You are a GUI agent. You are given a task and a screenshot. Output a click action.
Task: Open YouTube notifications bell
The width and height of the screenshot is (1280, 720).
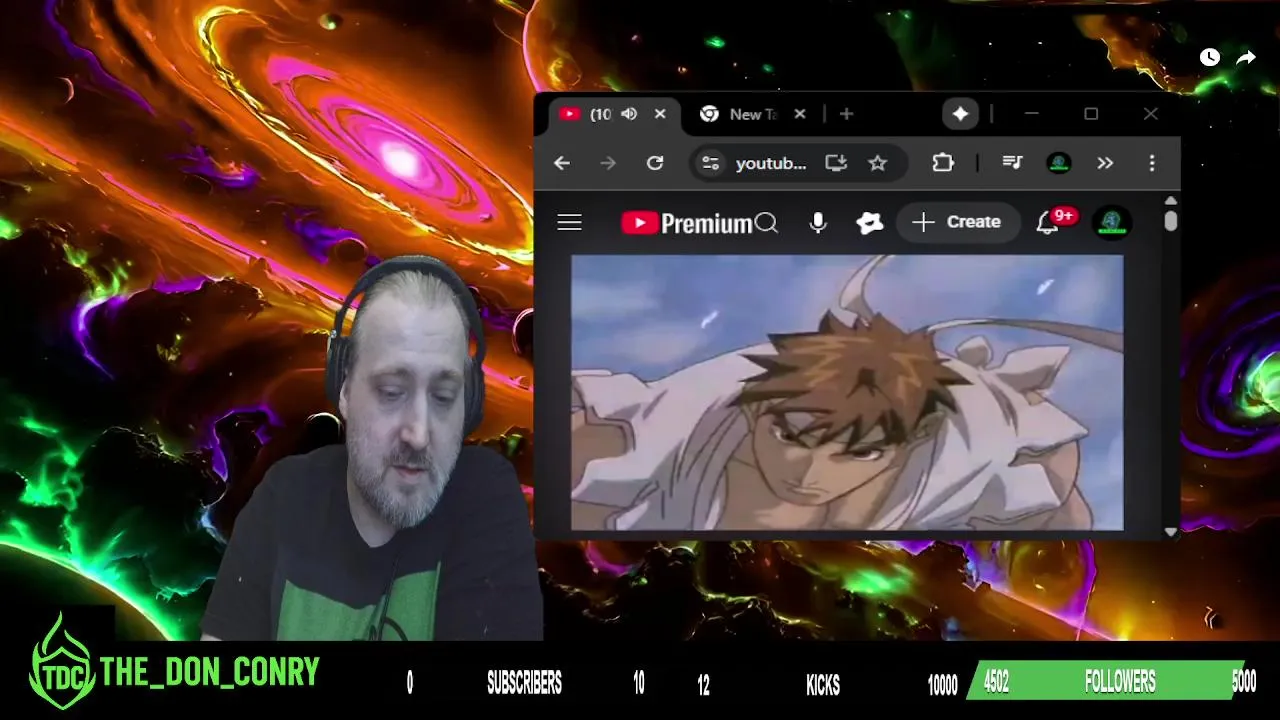coord(1047,223)
